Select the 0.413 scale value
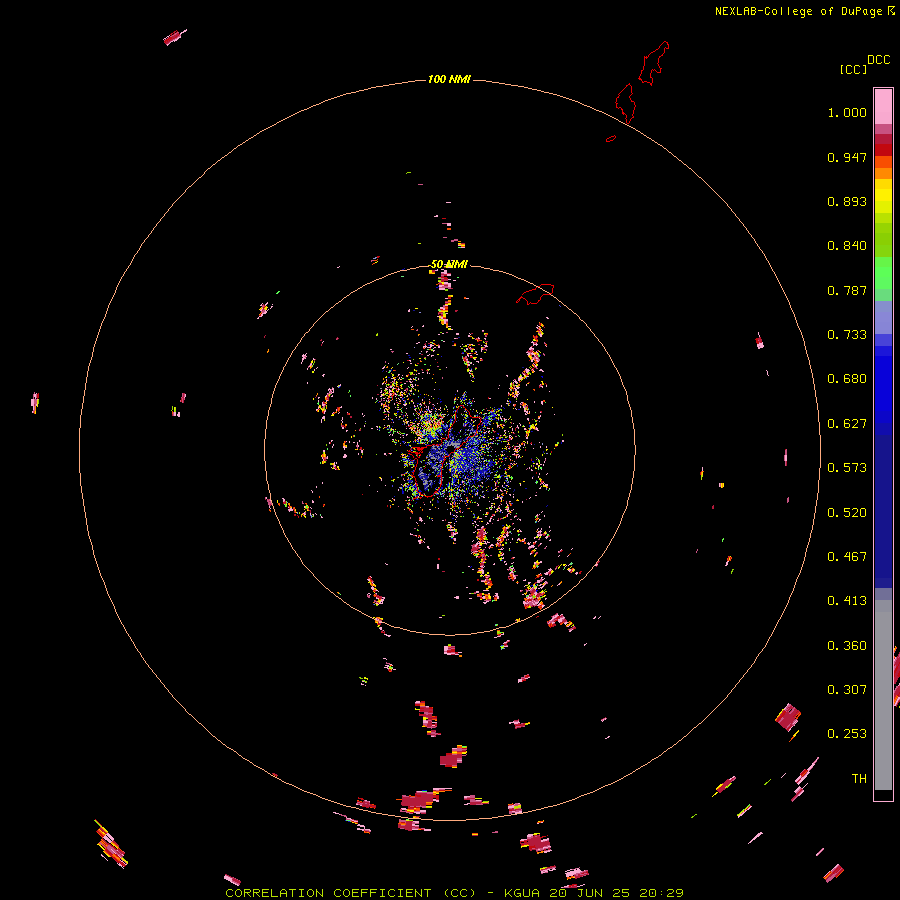900x900 pixels. pyautogui.click(x=847, y=601)
